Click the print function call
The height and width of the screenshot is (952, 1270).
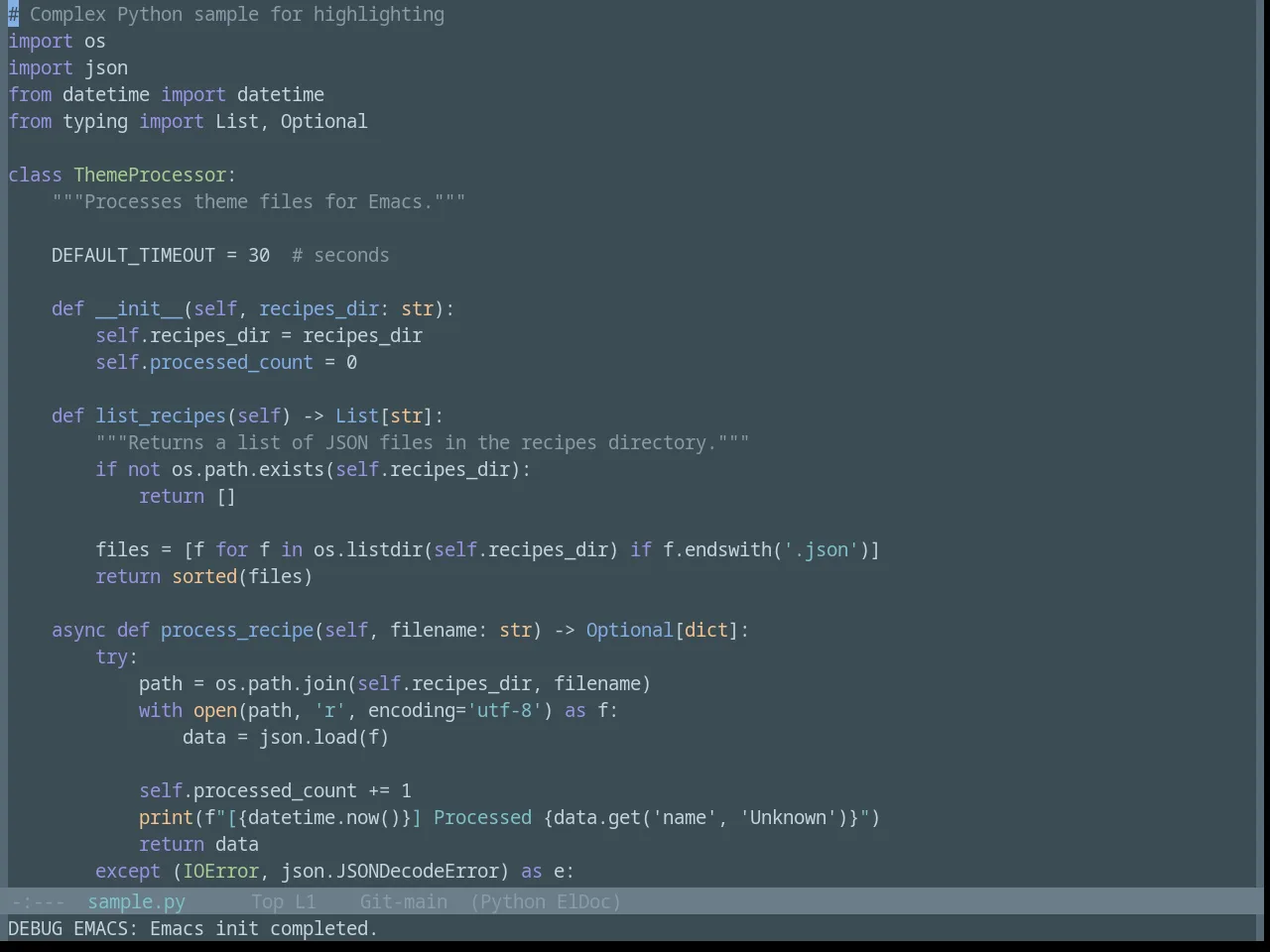tap(166, 817)
